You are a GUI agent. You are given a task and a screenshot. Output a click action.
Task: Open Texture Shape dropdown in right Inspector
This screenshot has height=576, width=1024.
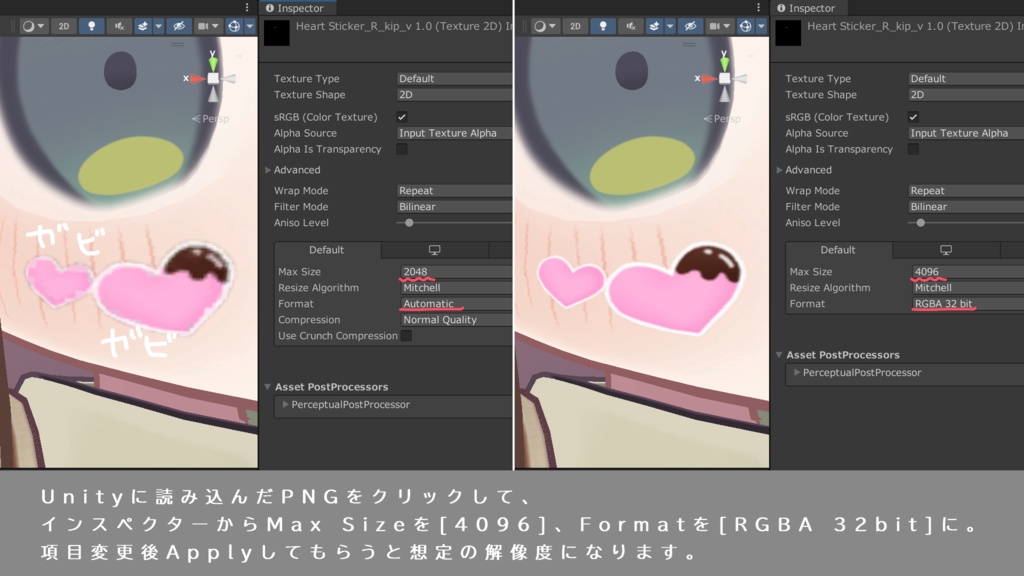966,95
